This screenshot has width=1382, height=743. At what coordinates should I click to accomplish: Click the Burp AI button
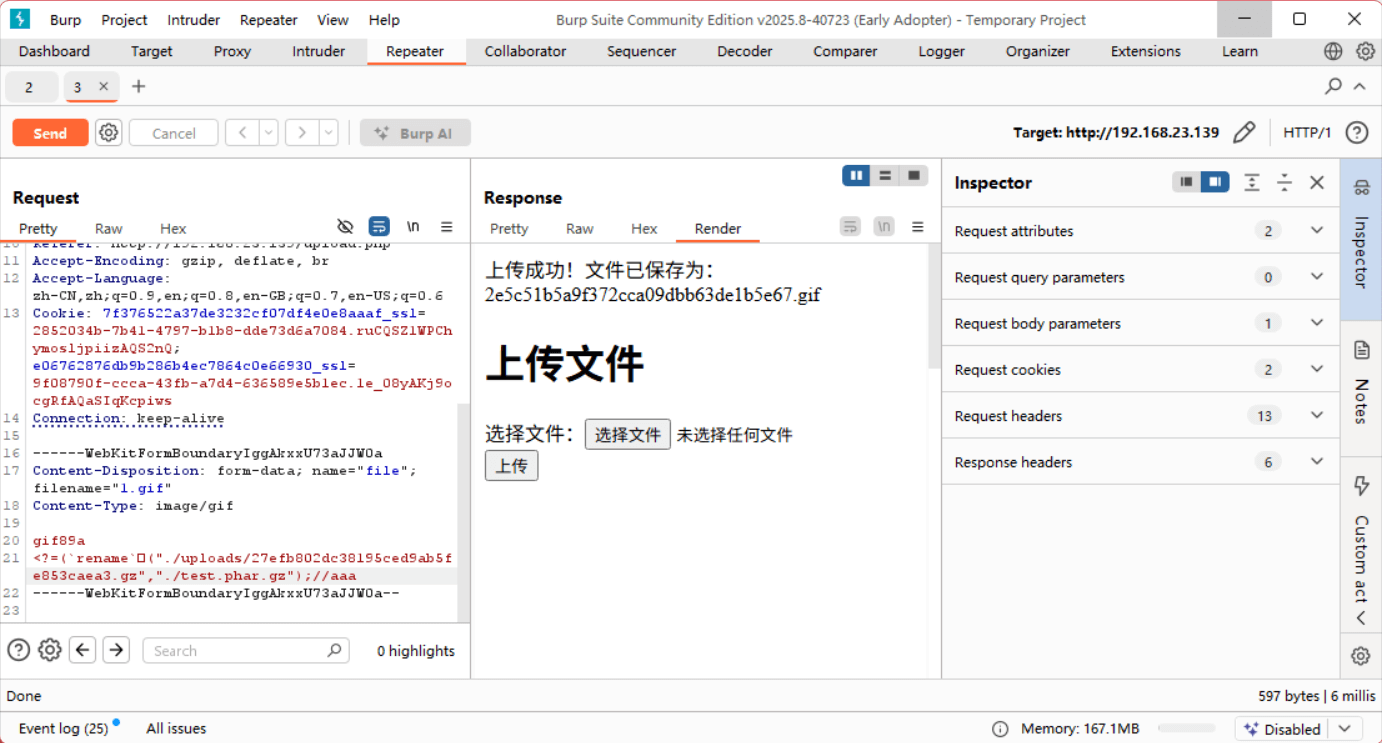[x=416, y=133]
